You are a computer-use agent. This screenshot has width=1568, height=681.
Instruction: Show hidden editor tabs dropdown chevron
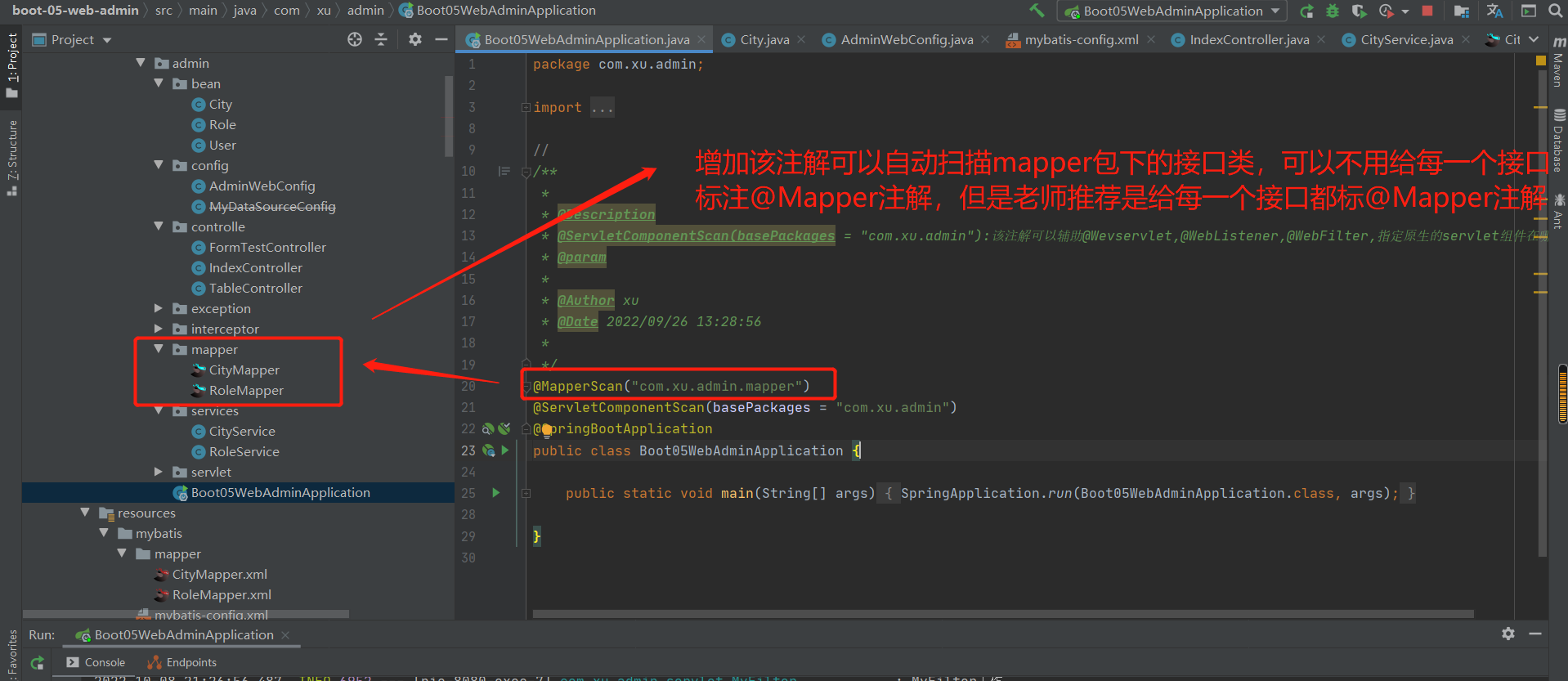click(x=1534, y=39)
